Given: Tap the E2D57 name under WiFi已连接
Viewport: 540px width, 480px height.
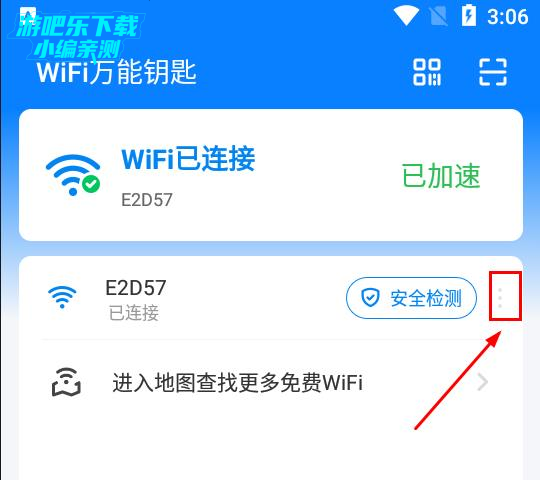Looking at the screenshot, I should [x=147, y=200].
